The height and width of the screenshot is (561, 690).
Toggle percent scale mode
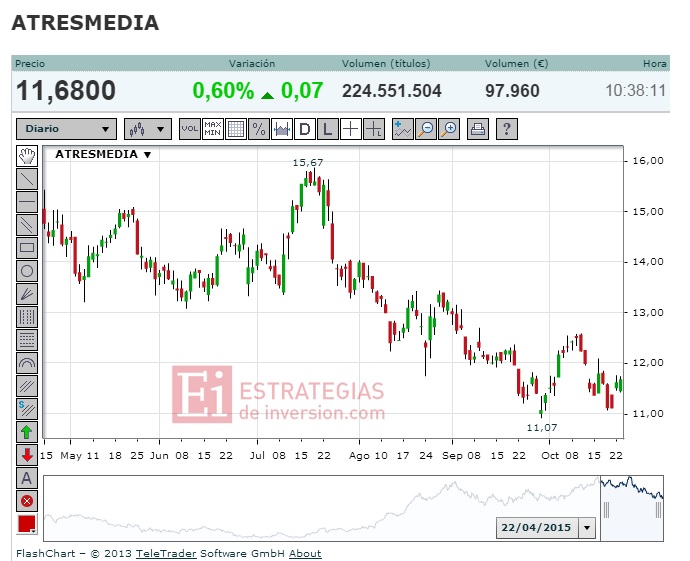tap(259, 129)
